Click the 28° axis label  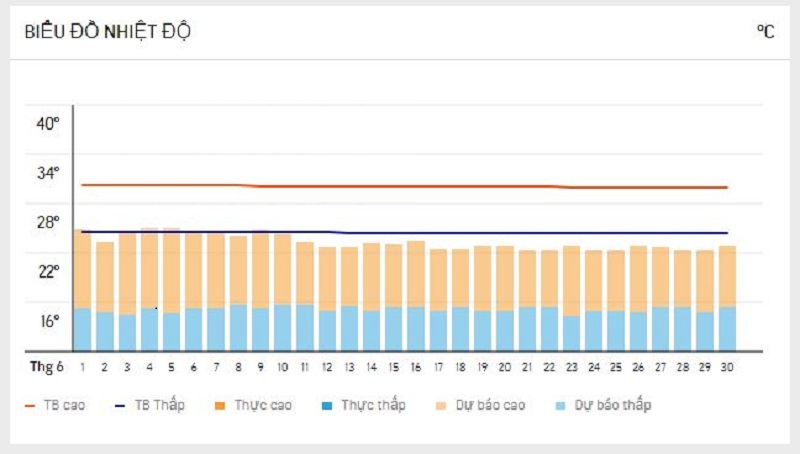pos(48,222)
